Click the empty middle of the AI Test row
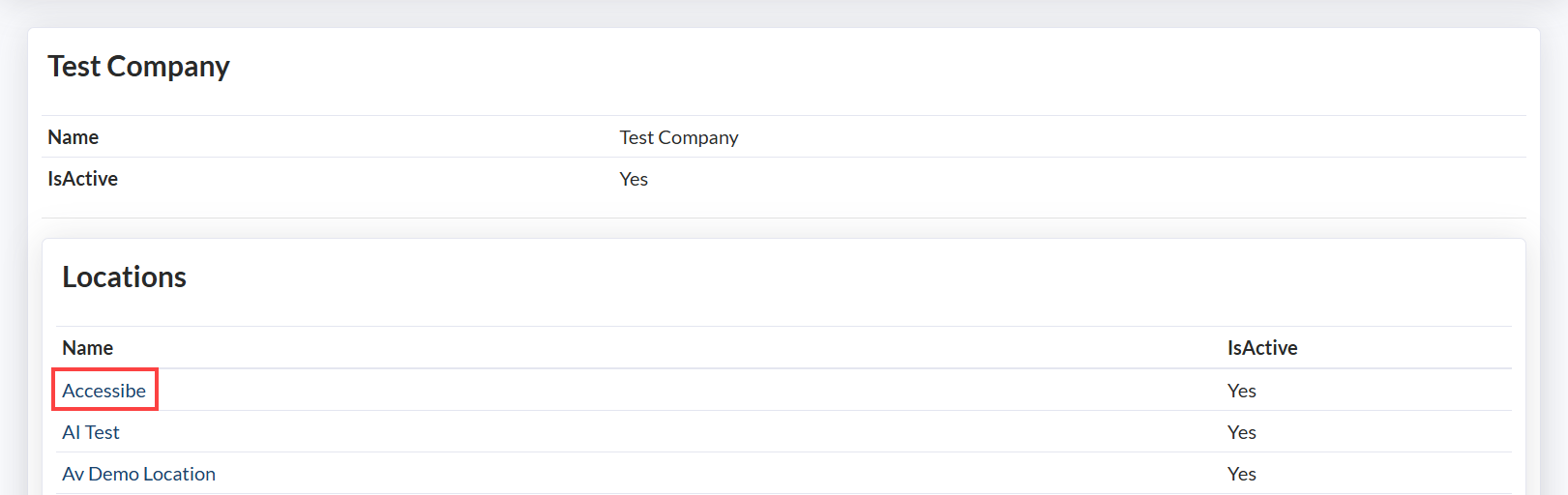The width and height of the screenshot is (1568, 495). [x=677, y=432]
